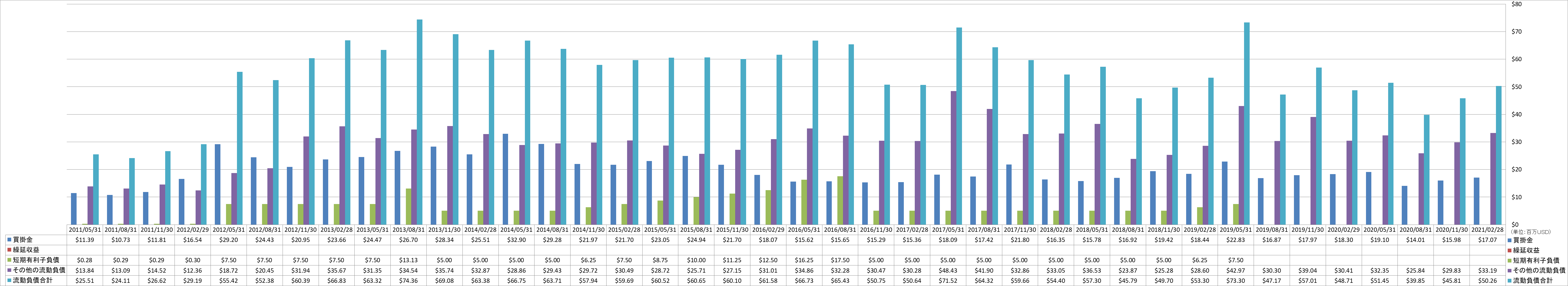The height and width of the screenshot is (286, 1568).
Task: Click the green bar above 2016/08/31
Action: click(x=841, y=200)
